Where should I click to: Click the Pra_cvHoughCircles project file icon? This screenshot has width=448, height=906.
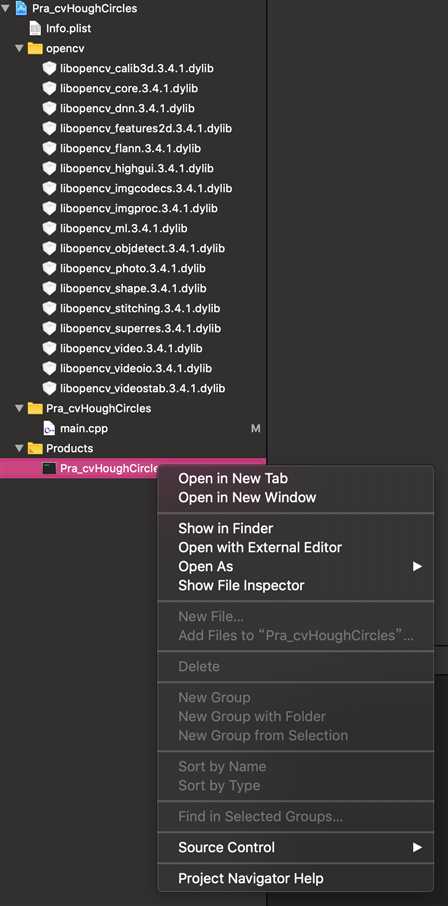(x=21, y=8)
